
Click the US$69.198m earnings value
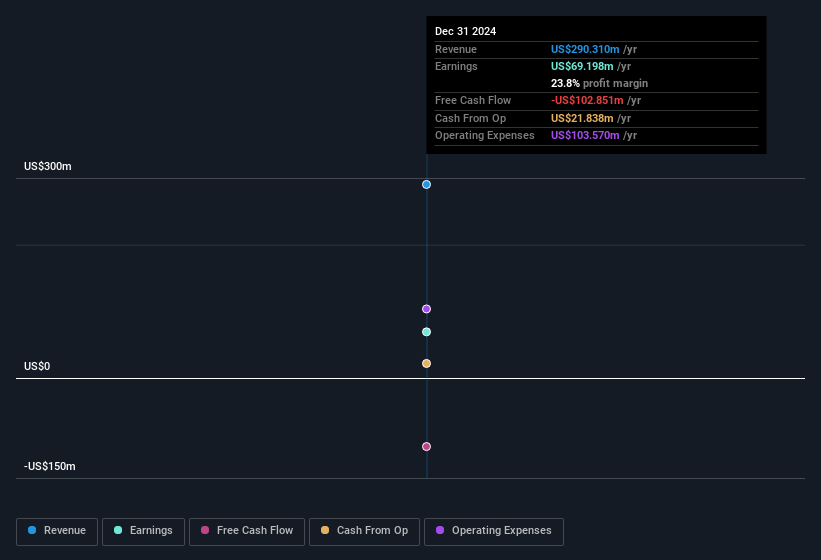(582, 66)
